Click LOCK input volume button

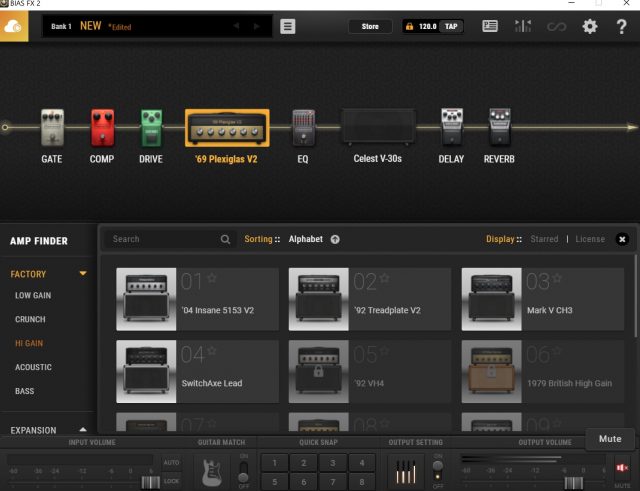click(171, 481)
